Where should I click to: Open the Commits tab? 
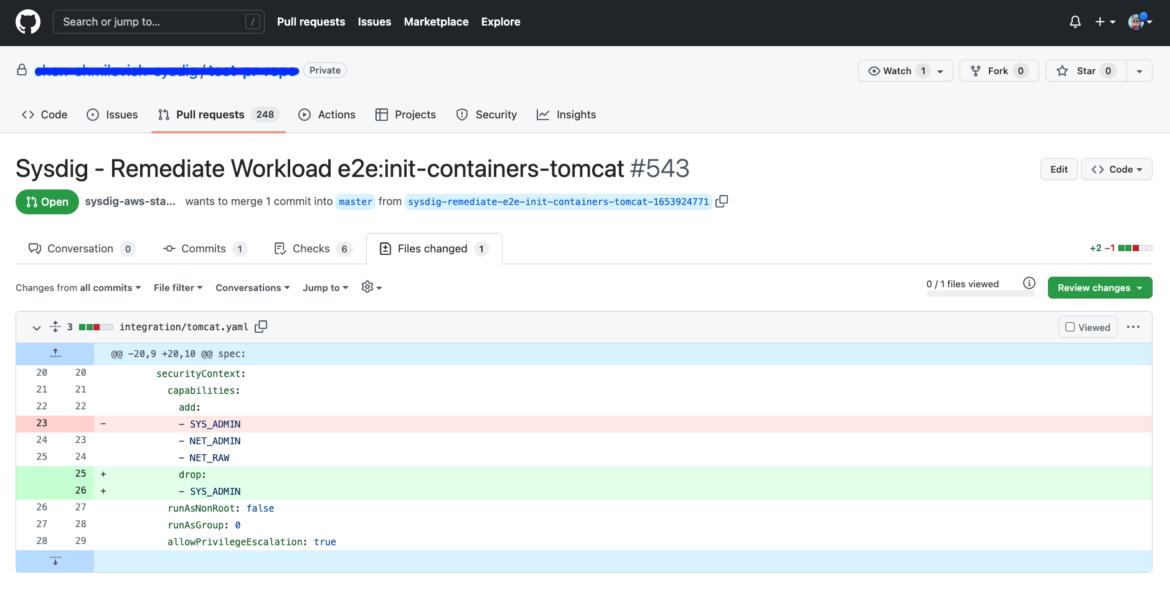click(205, 249)
